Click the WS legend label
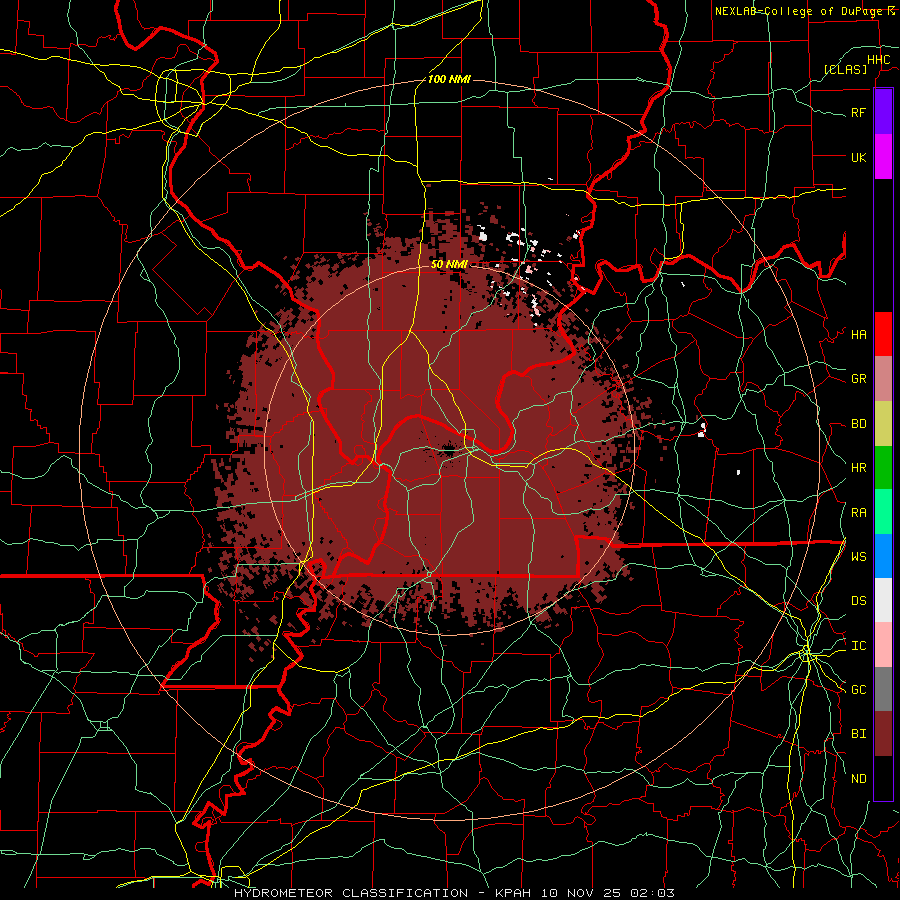 (858, 557)
